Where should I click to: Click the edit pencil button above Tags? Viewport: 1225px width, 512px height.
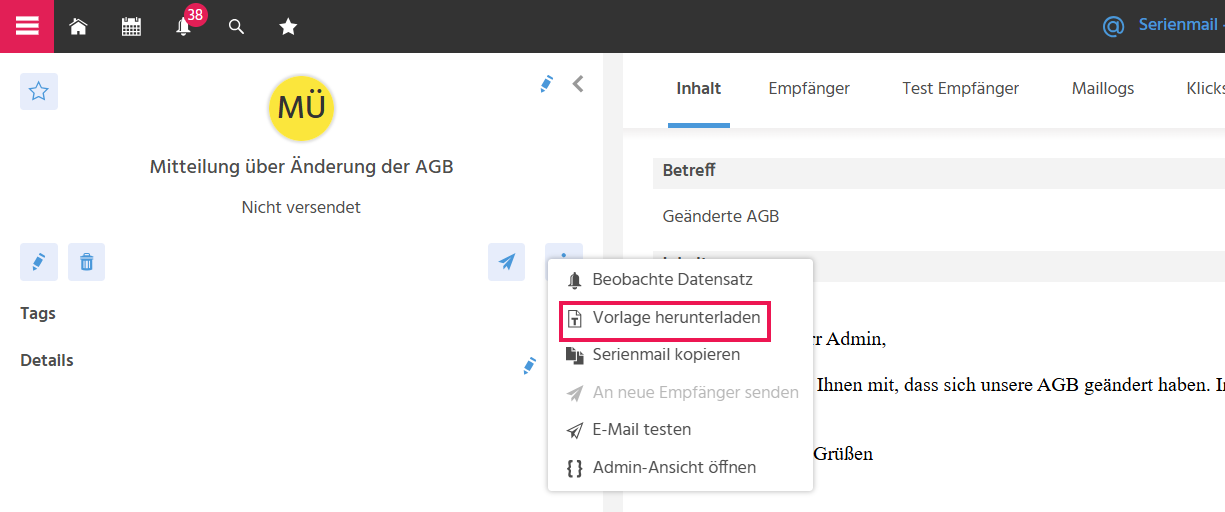[x=39, y=262]
